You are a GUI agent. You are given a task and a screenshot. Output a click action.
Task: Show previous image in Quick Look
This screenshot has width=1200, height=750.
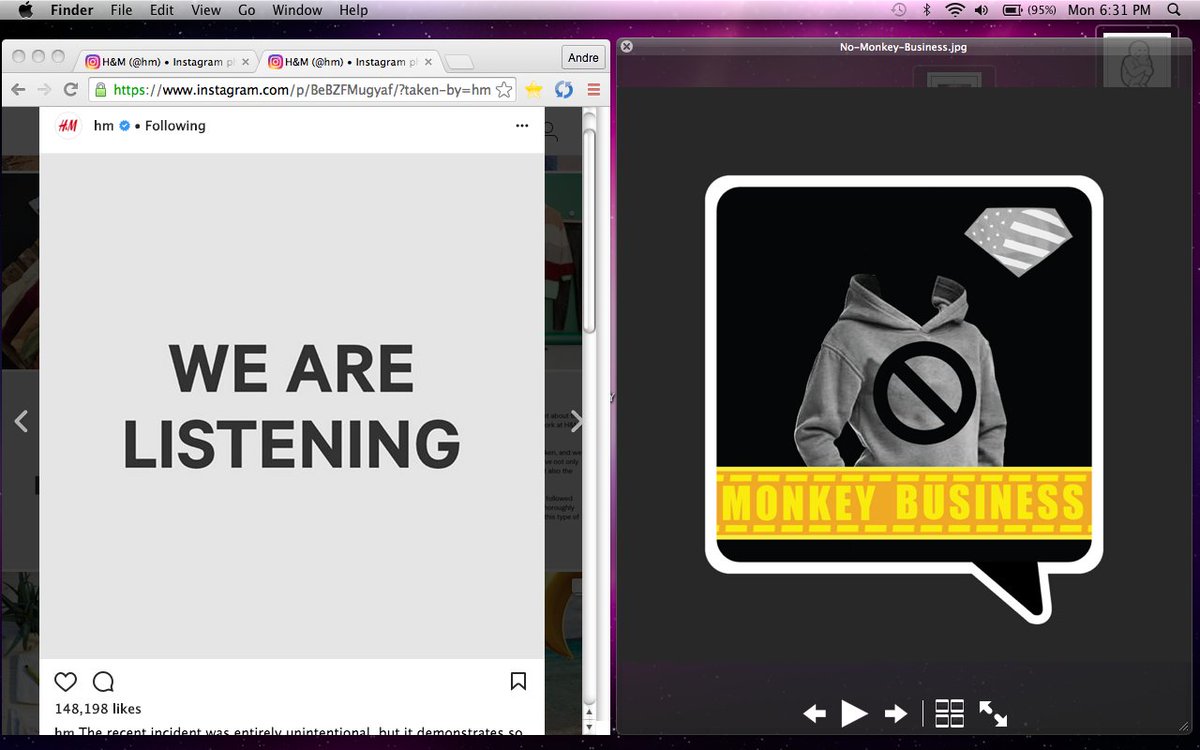[815, 713]
